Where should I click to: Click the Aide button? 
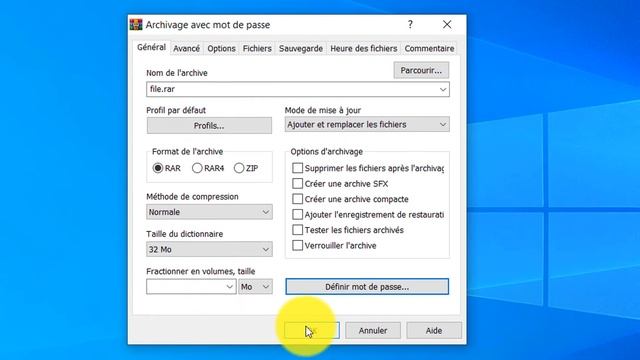point(434,331)
